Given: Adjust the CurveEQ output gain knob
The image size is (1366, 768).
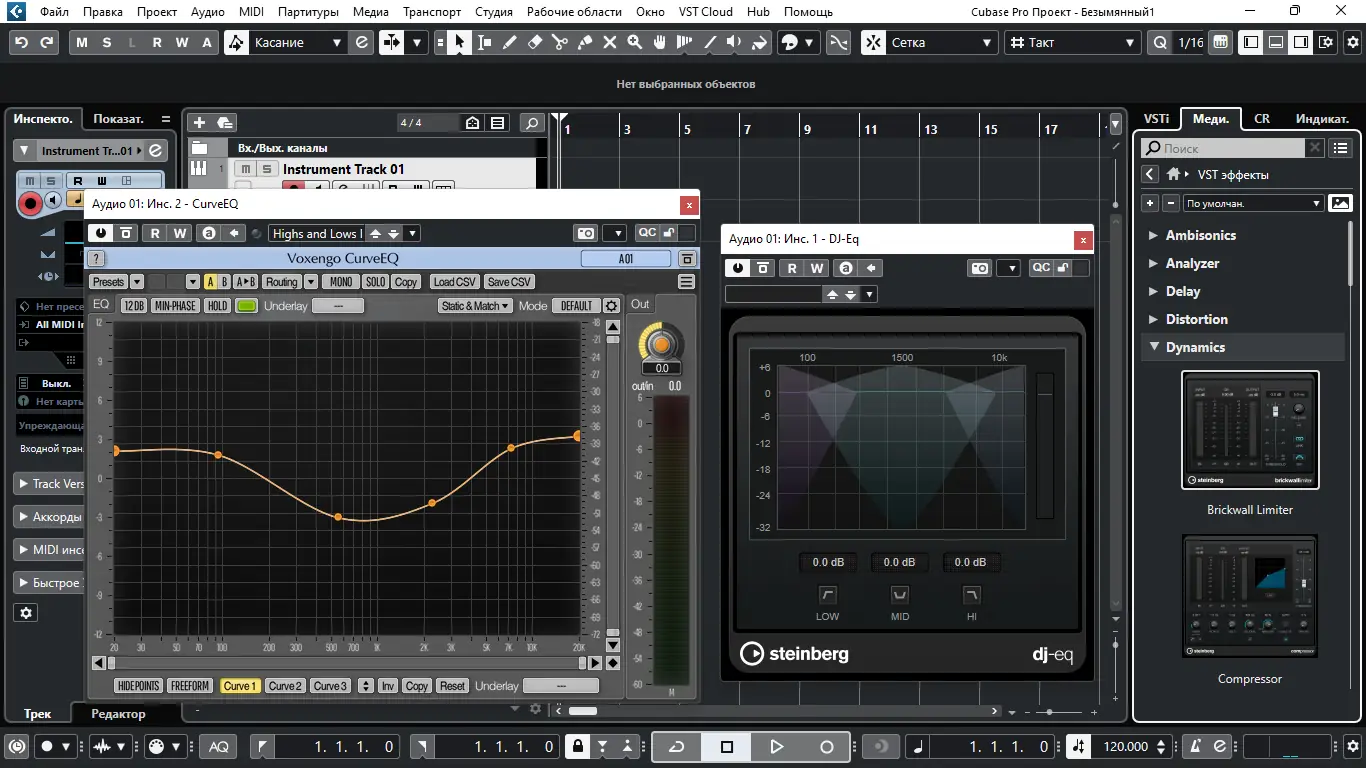Looking at the screenshot, I should pos(661,344).
